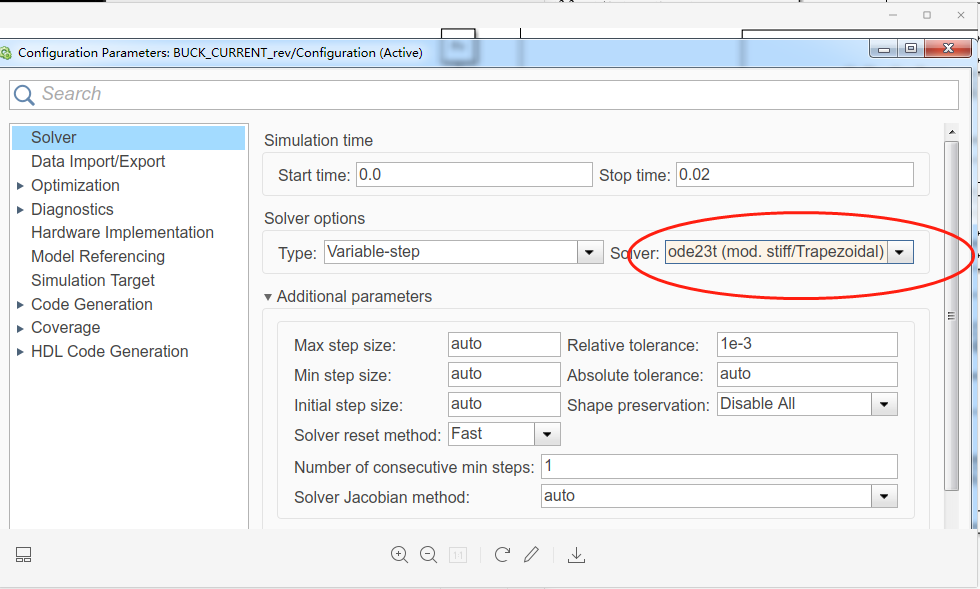Click the scrollbar up arrow
This screenshot has width=980, height=589.
[951, 132]
